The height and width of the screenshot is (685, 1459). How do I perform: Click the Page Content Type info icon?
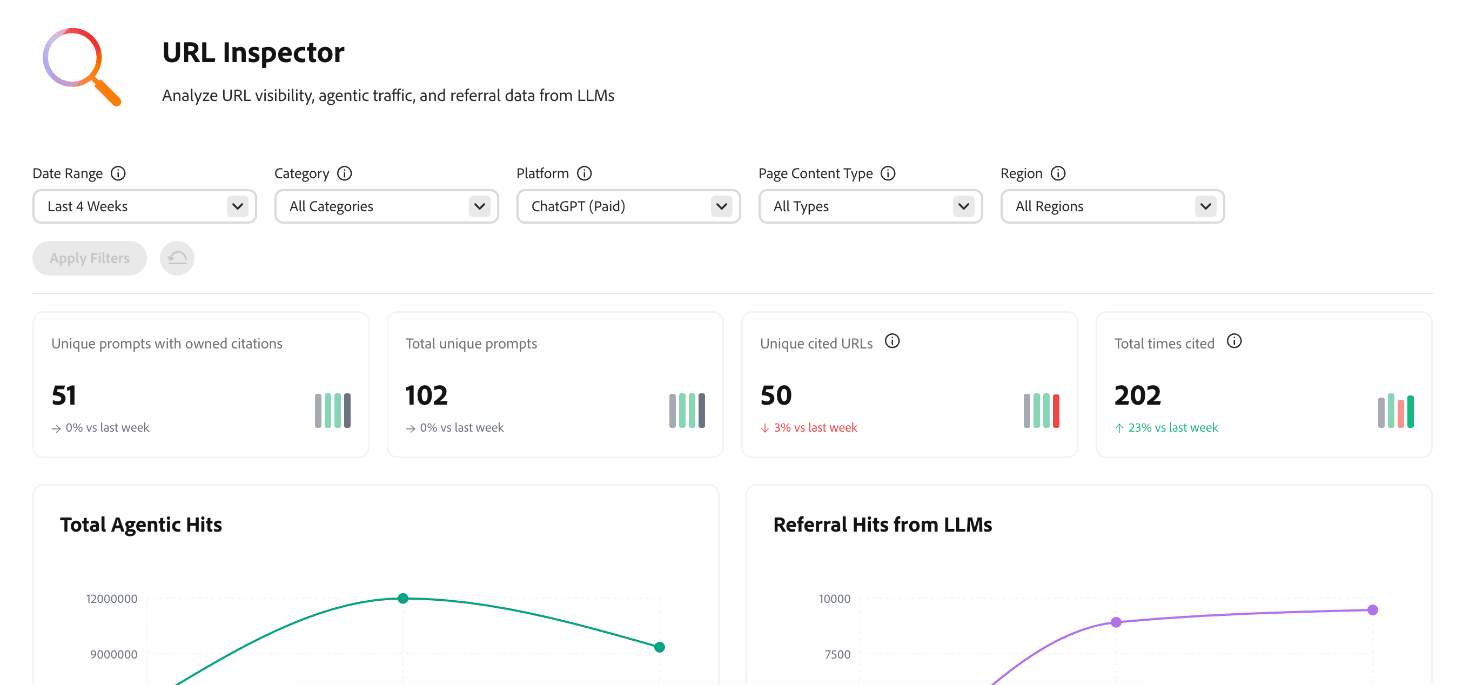coord(888,173)
